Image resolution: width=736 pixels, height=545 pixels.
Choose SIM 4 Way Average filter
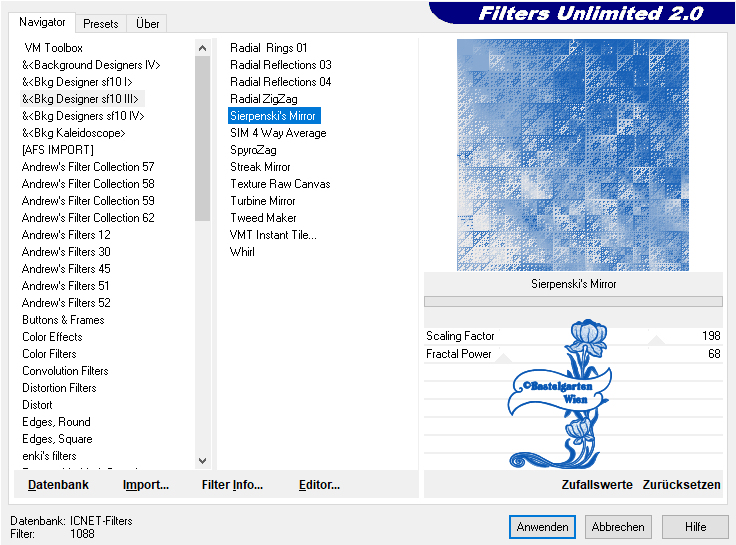[278, 133]
